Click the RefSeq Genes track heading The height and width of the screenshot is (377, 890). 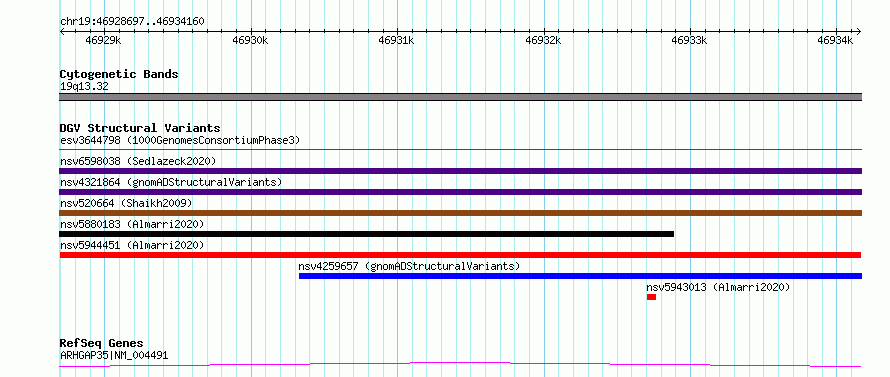point(101,343)
